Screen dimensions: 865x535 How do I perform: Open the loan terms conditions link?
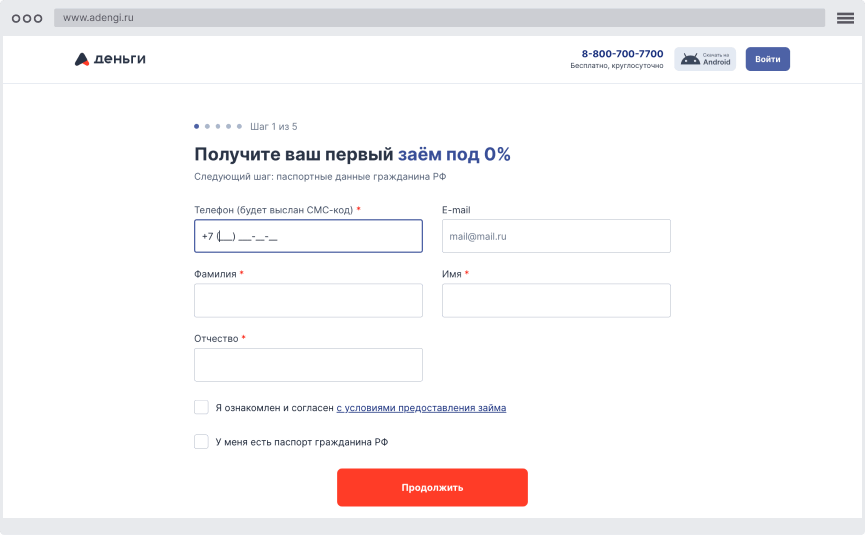[421, 408]
